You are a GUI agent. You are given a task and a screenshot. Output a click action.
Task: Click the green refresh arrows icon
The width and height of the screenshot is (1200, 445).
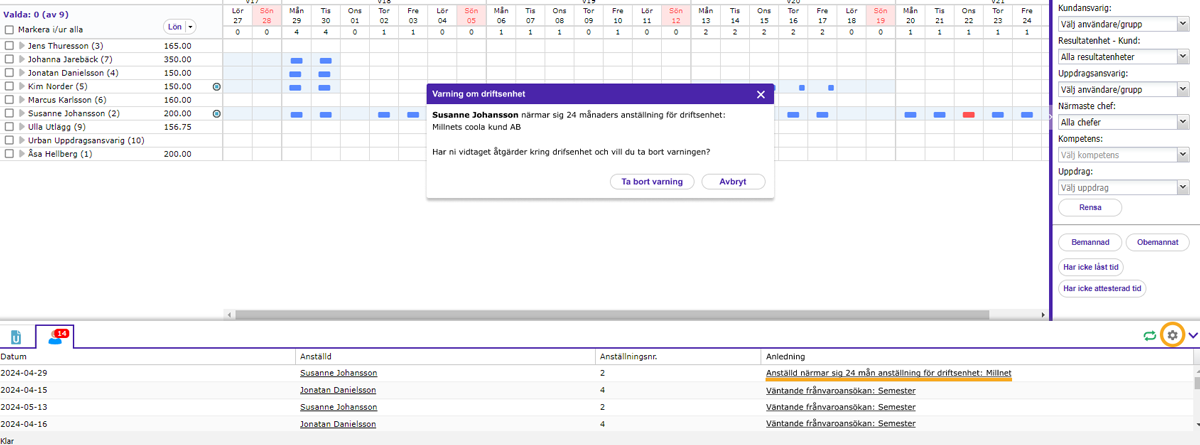(x=1150, y=336)
